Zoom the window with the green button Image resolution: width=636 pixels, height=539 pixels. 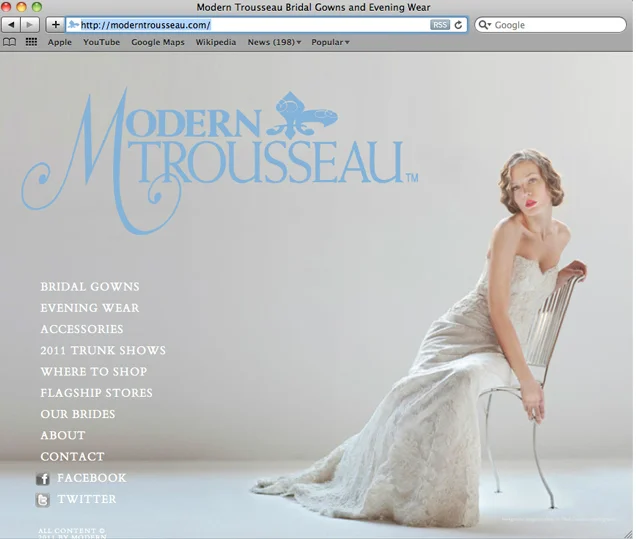point(37,7)
